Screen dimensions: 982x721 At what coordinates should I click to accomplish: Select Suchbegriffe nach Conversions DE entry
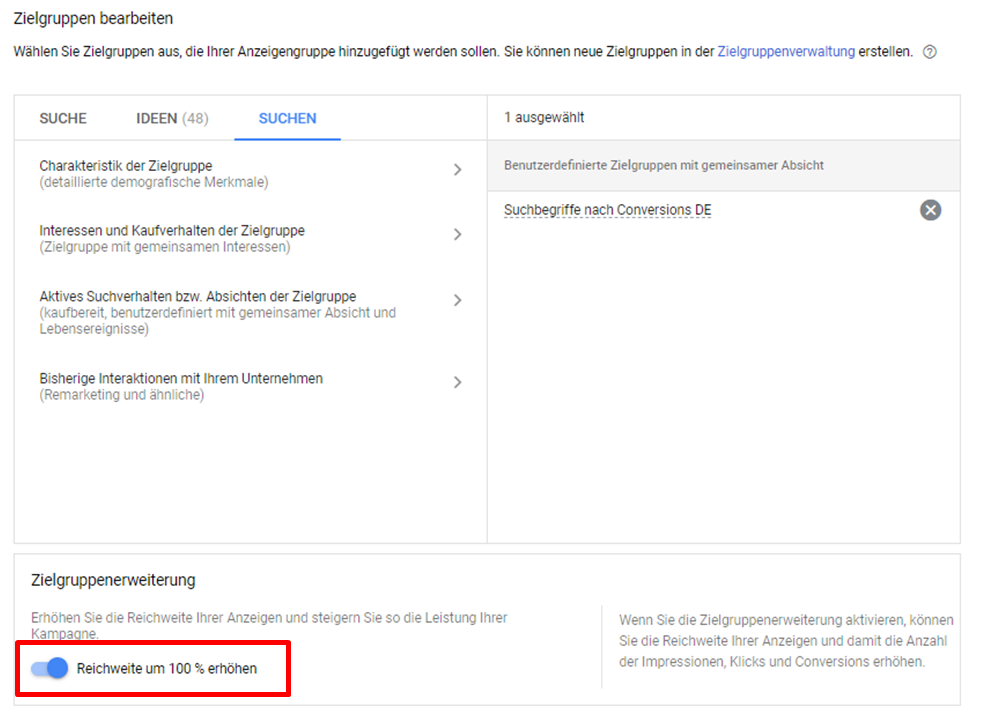click(x=608, y=210)
